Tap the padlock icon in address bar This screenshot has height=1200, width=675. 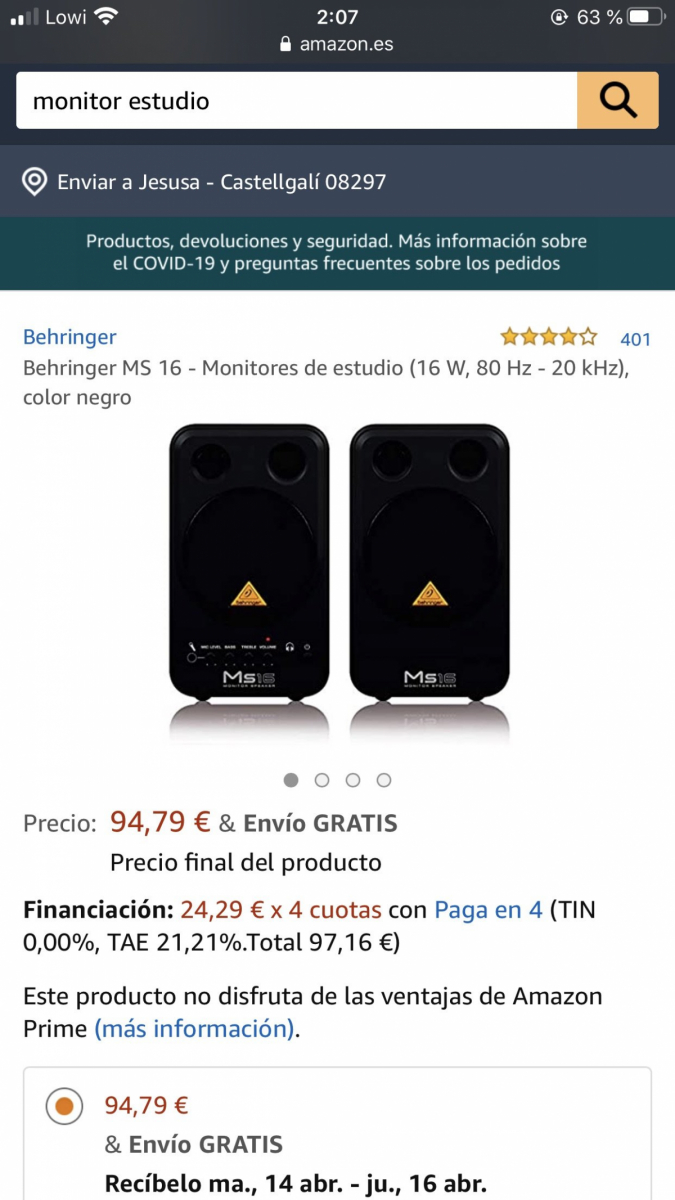click(x=285, y=44)
